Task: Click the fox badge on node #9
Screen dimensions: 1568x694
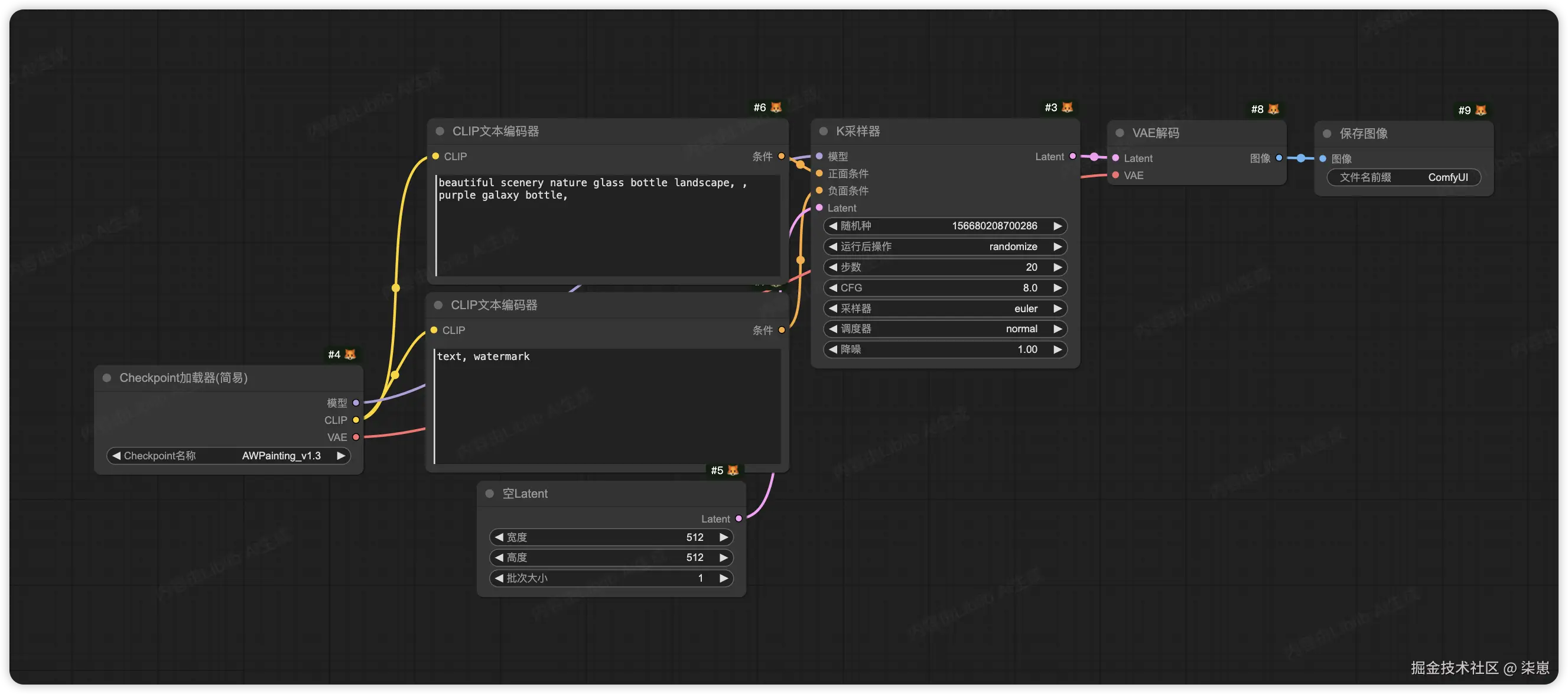Action: click(x=1481, y=111)
